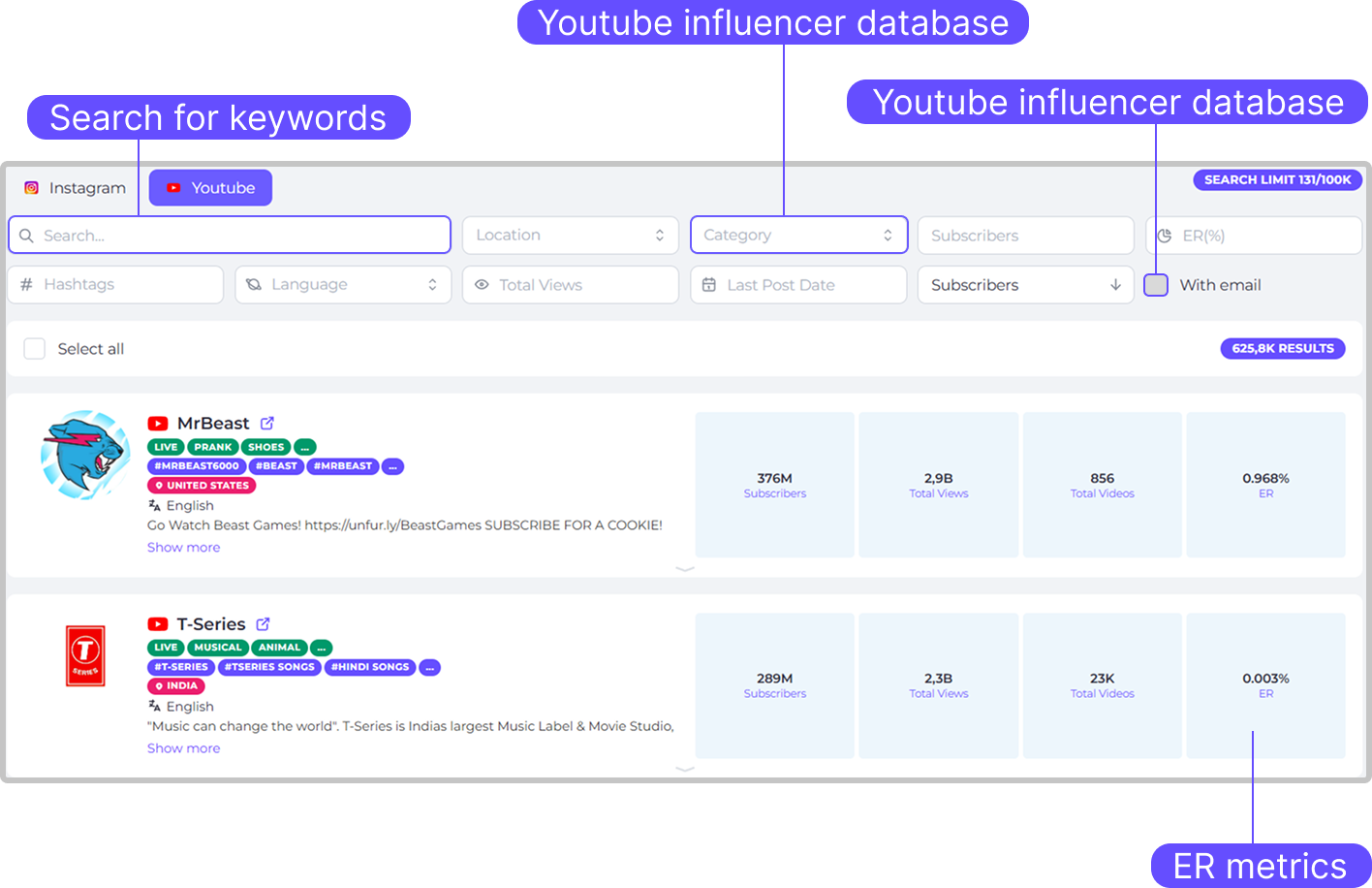1372x888 pixels.
Task: Click the #MRBEAST hashtag tag
Action: click(x=343, y=466)
